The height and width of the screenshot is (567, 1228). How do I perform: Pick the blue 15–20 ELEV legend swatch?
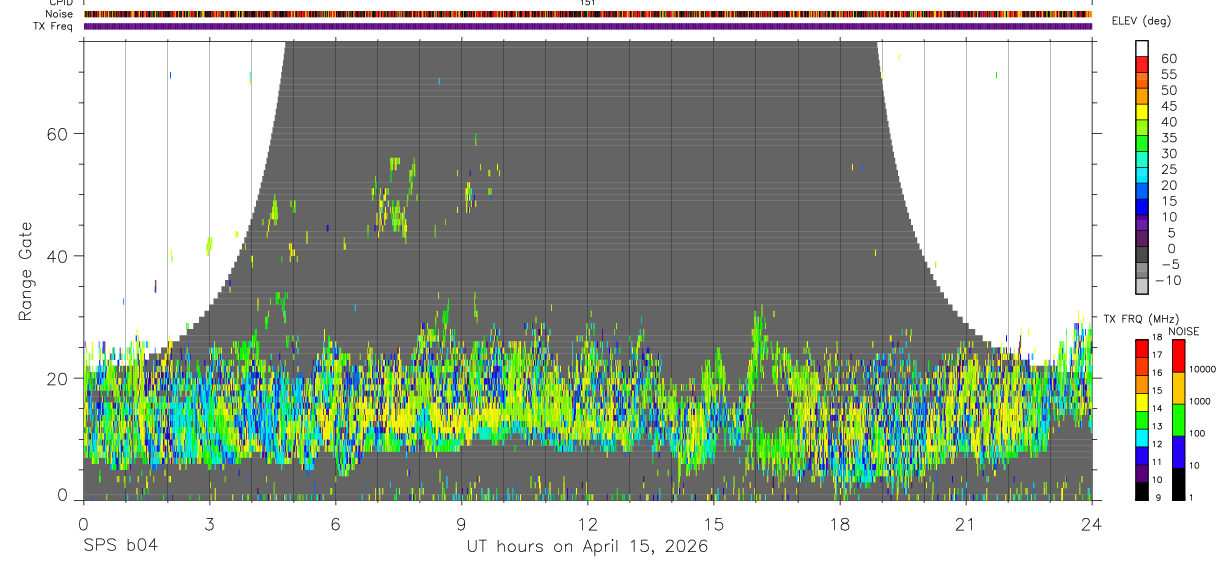click(1142, 193)
